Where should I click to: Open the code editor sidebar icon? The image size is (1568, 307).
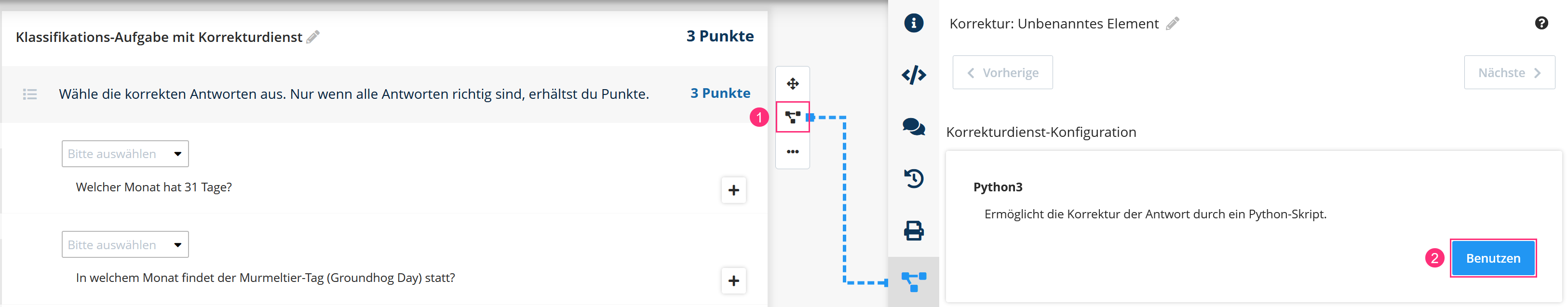(x=913, y=75)
